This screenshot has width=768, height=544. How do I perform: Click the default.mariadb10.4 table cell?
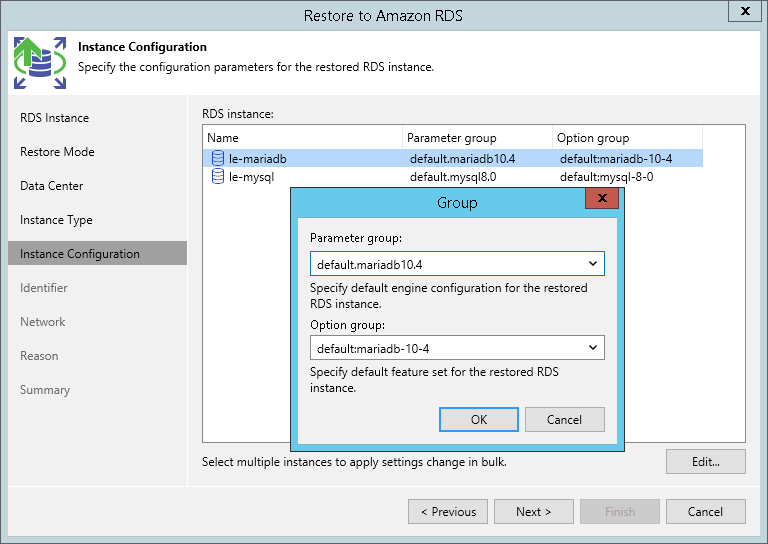point(462,159)
